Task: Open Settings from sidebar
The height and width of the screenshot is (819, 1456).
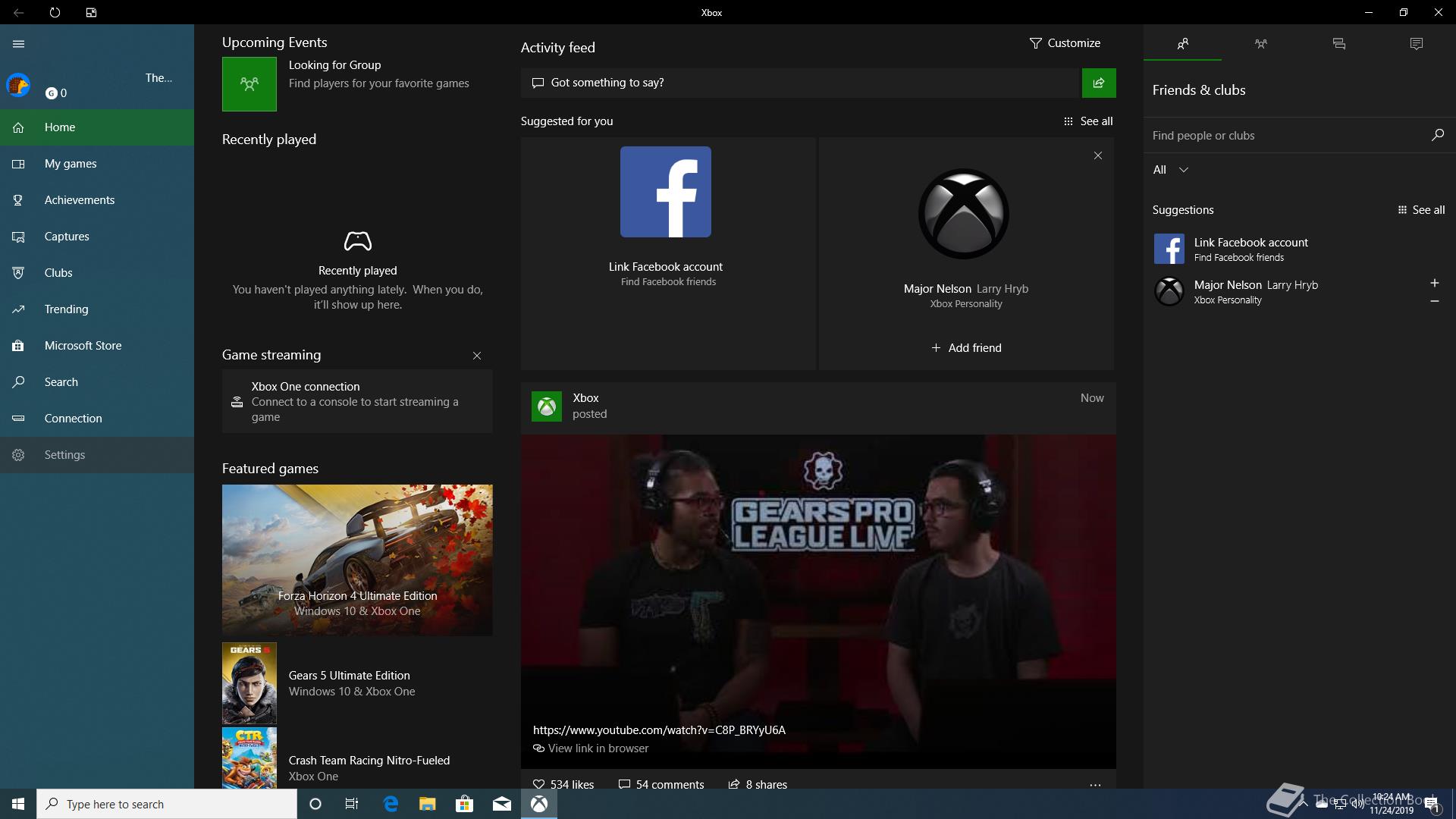Action: tap(97, 455)
